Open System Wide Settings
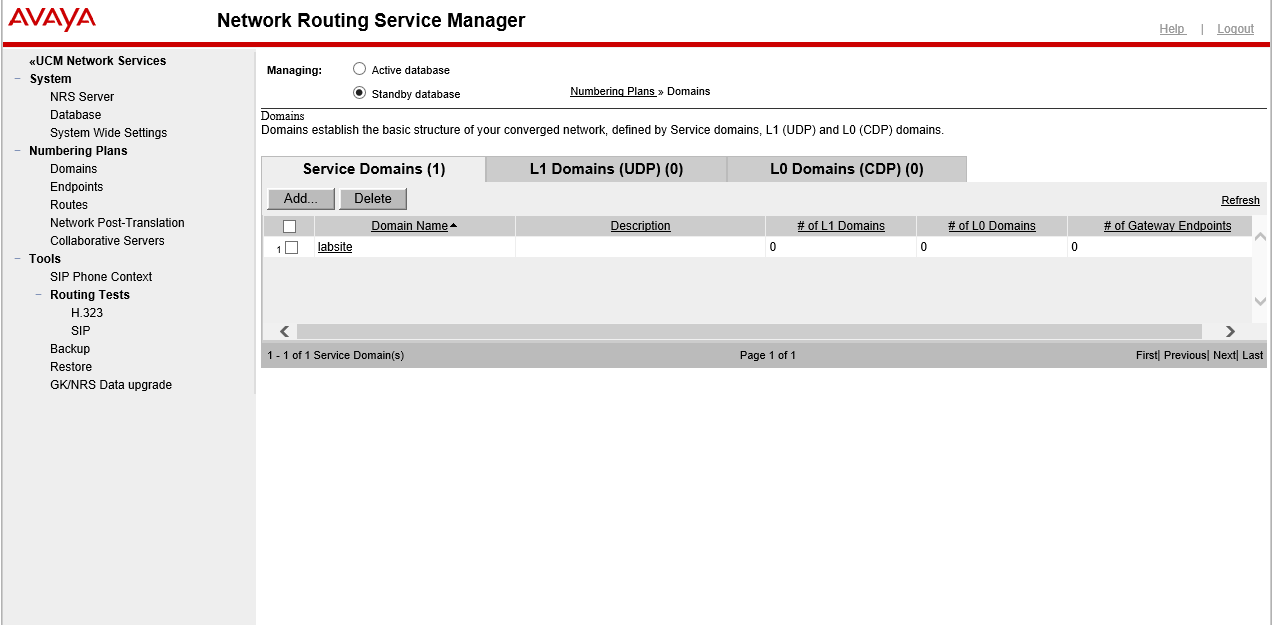The height and width of the screenshot is (625, 1273). coord(109,133)
